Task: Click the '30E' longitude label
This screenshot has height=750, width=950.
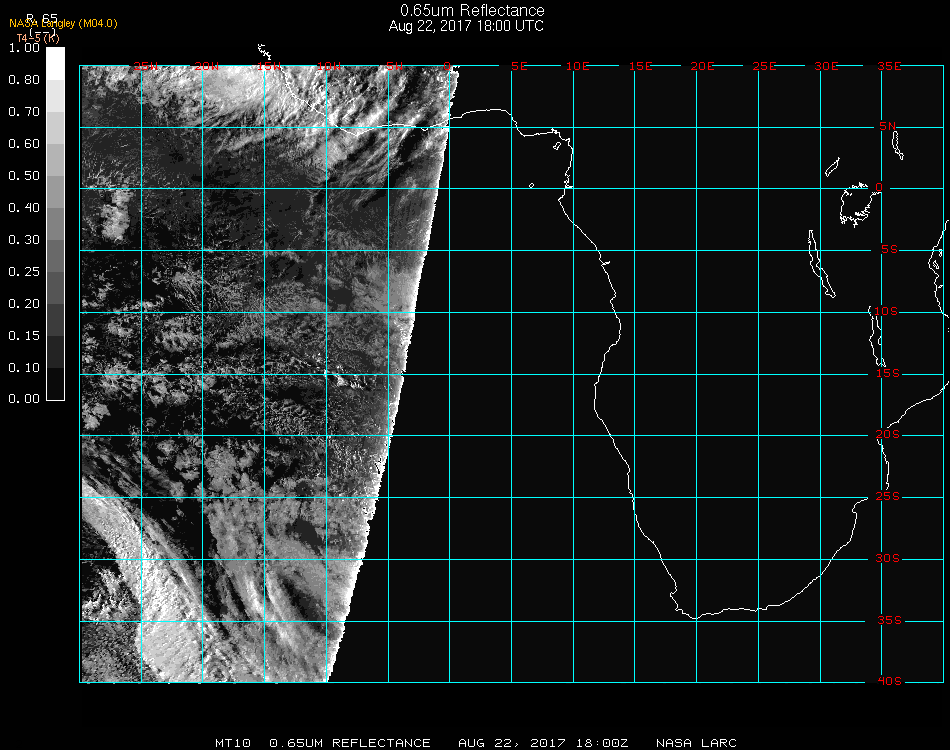Action: 826,66
